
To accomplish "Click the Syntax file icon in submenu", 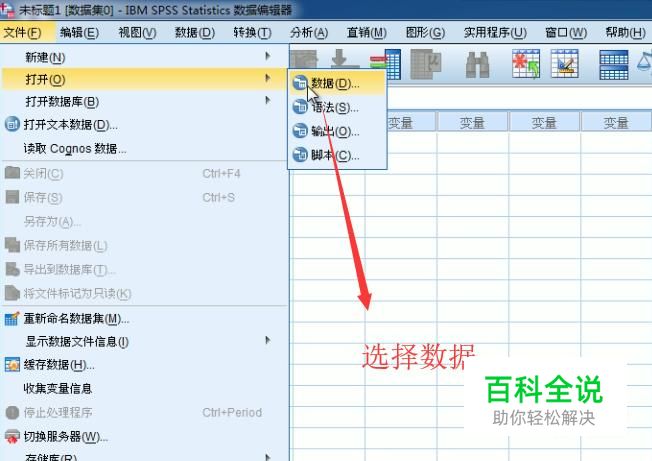I will (x=300, y=107).
